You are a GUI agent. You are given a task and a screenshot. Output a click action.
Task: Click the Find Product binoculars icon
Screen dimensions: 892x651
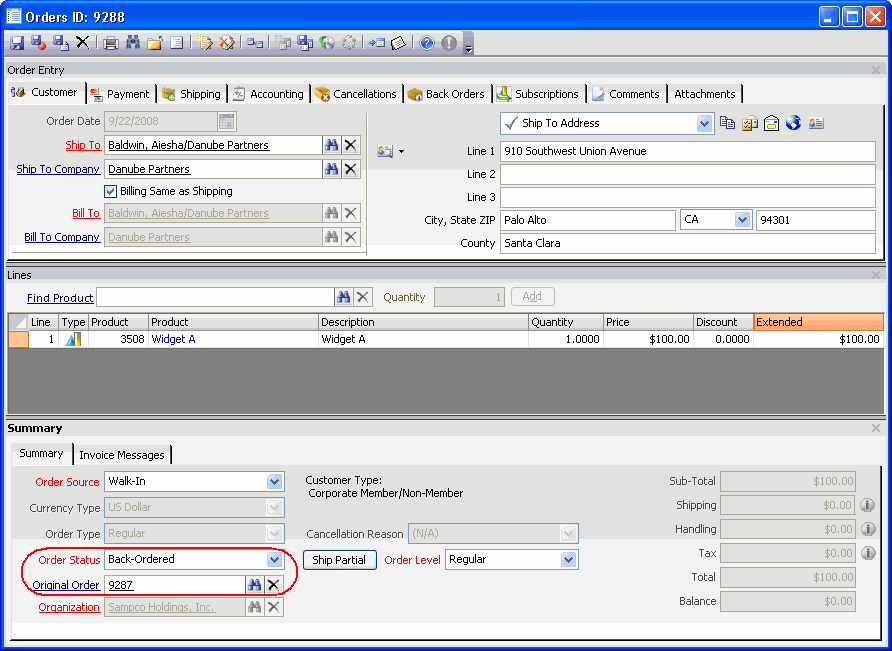coord(344,297)
